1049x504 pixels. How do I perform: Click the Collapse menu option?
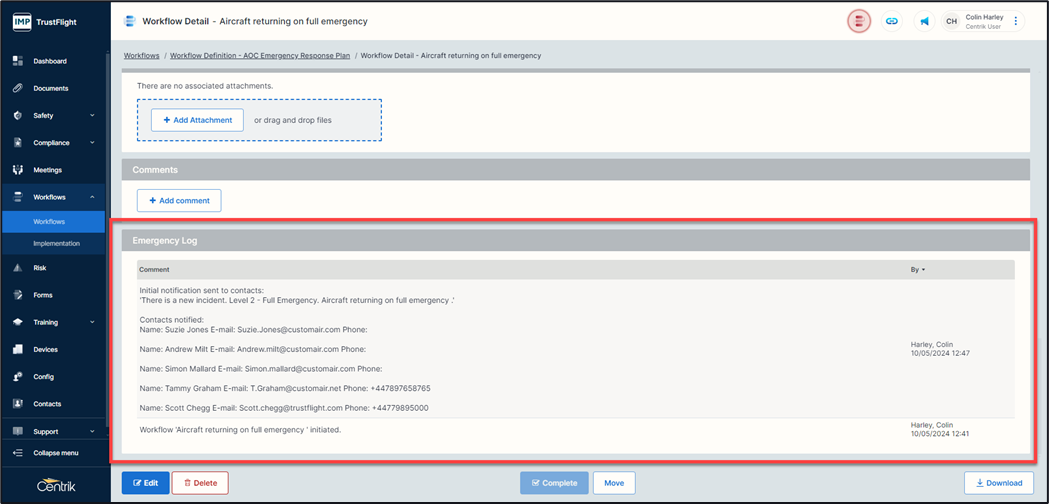(x=55, y=453)
